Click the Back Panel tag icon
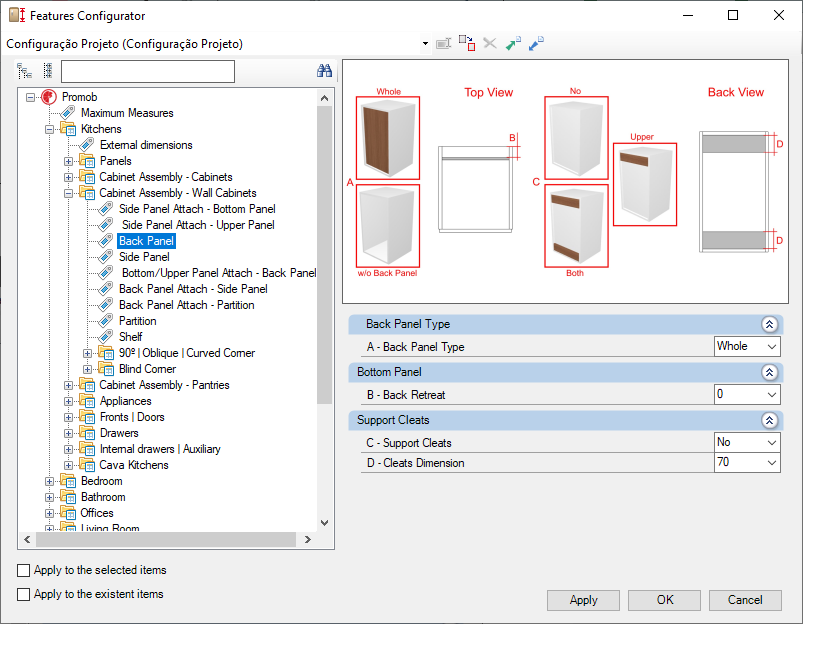The image size is (830, 655). tap(106, 241)
